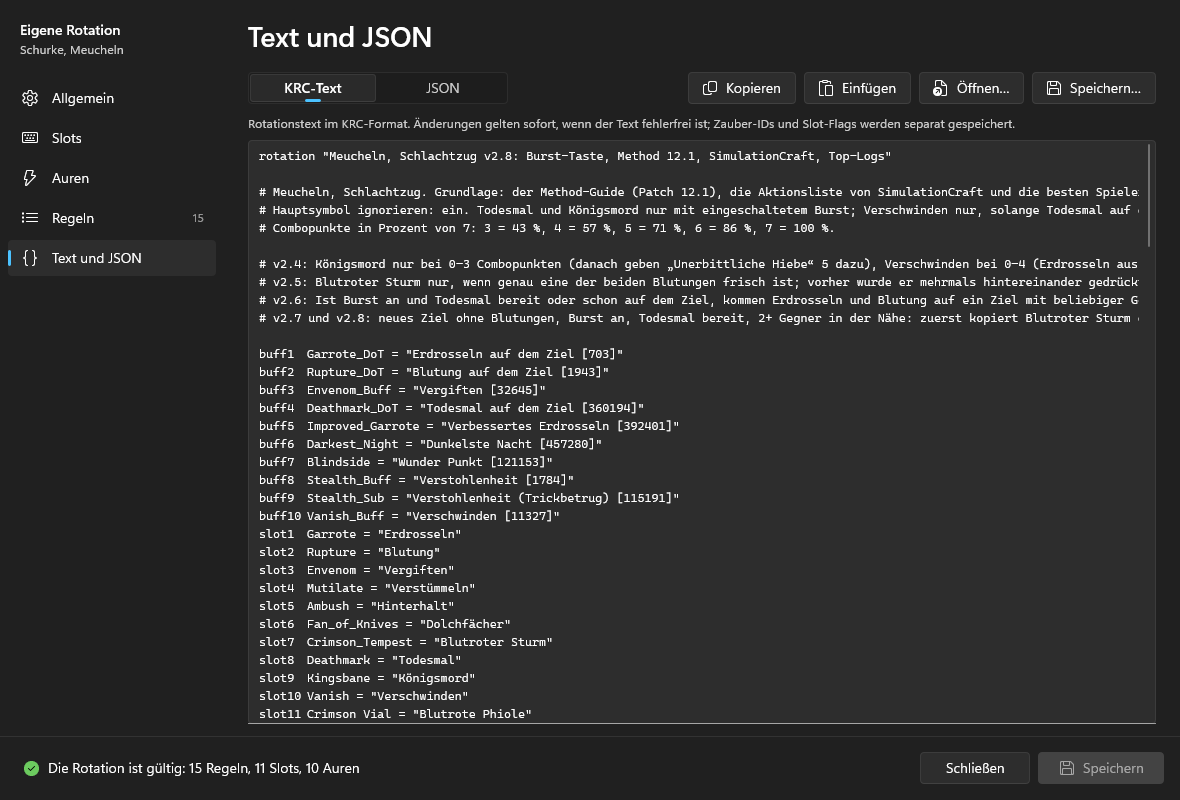1180x800 pixels.
Task: Click the Schurke, Meucheln subtitle
Action: tap(71, 50)
